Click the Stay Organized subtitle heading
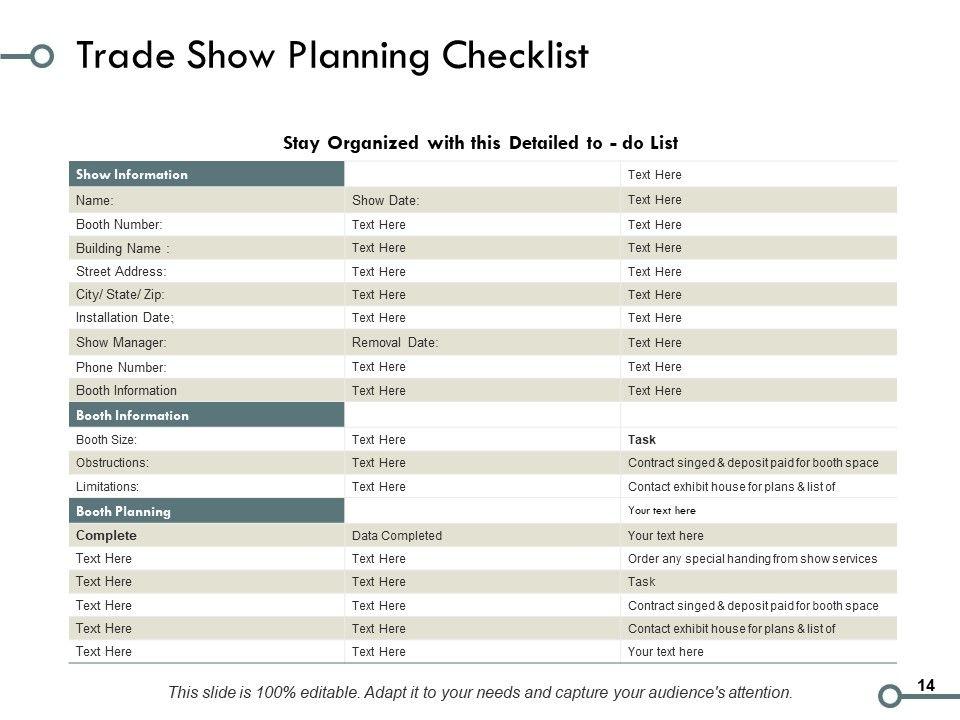 point(481,142)
